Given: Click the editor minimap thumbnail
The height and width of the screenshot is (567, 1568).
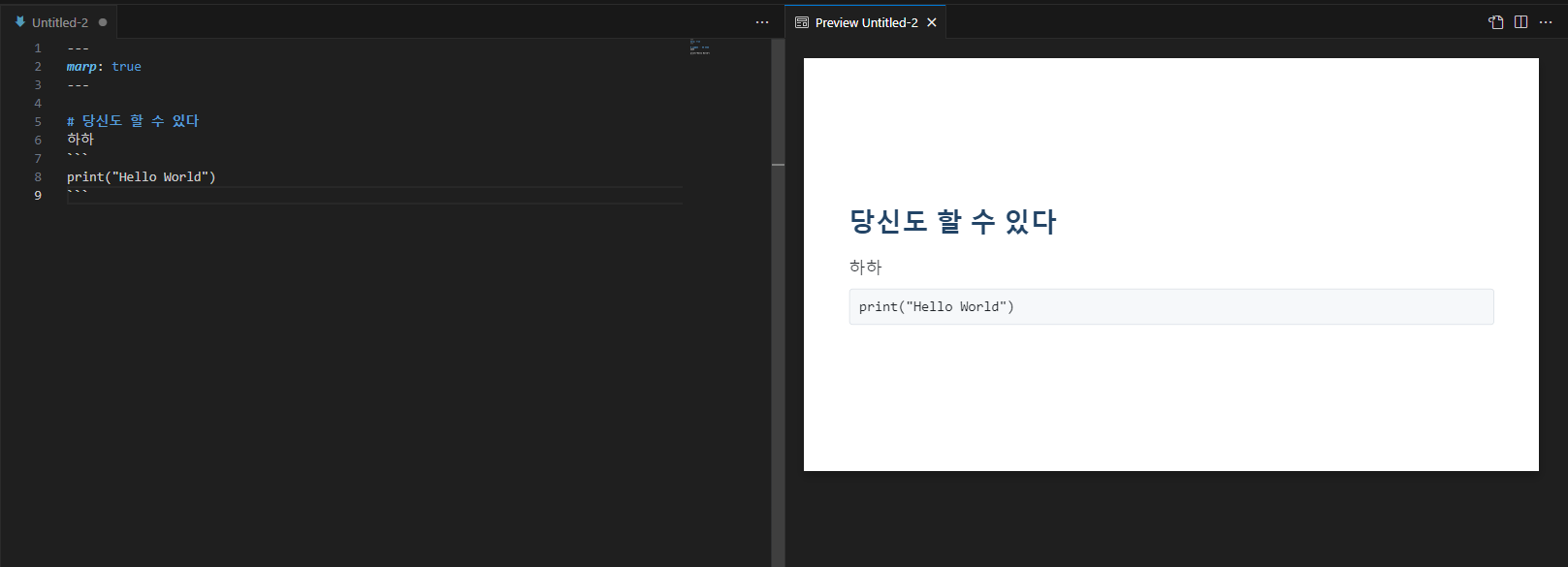Looking at the screenshot, I should point(699,47).
